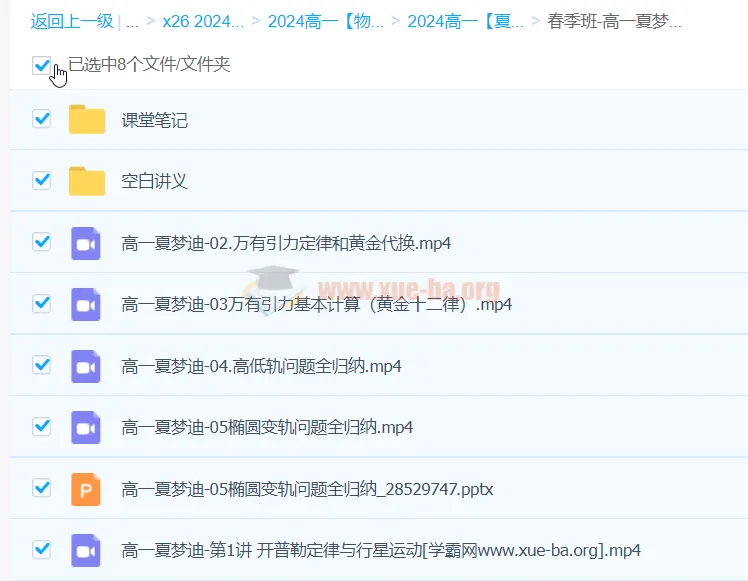The image size is (748, 581).
Task: Navigate to 2024高一【物... breadcrumb
Action: [325, 21]
